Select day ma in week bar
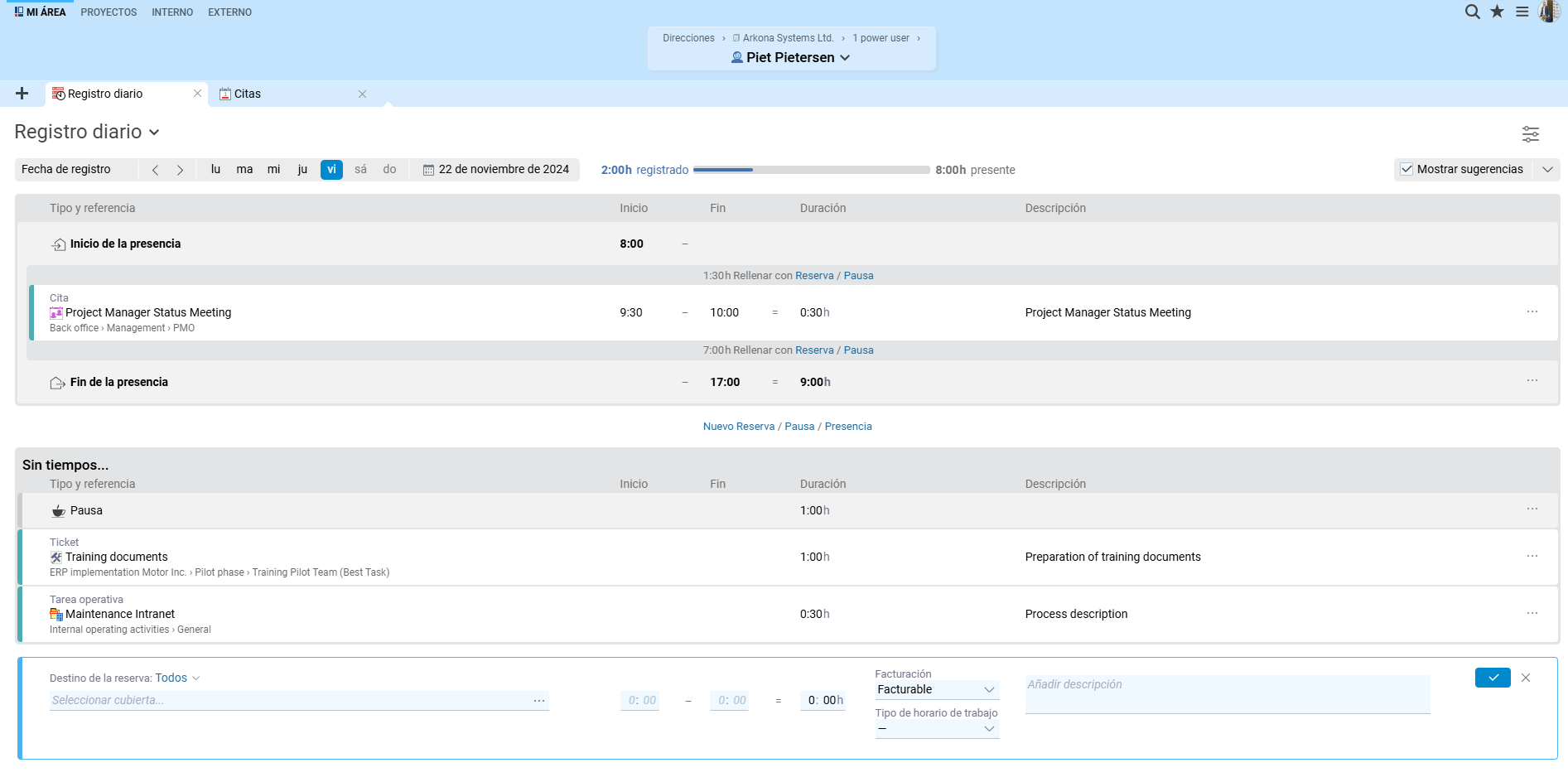 point(244,169)
